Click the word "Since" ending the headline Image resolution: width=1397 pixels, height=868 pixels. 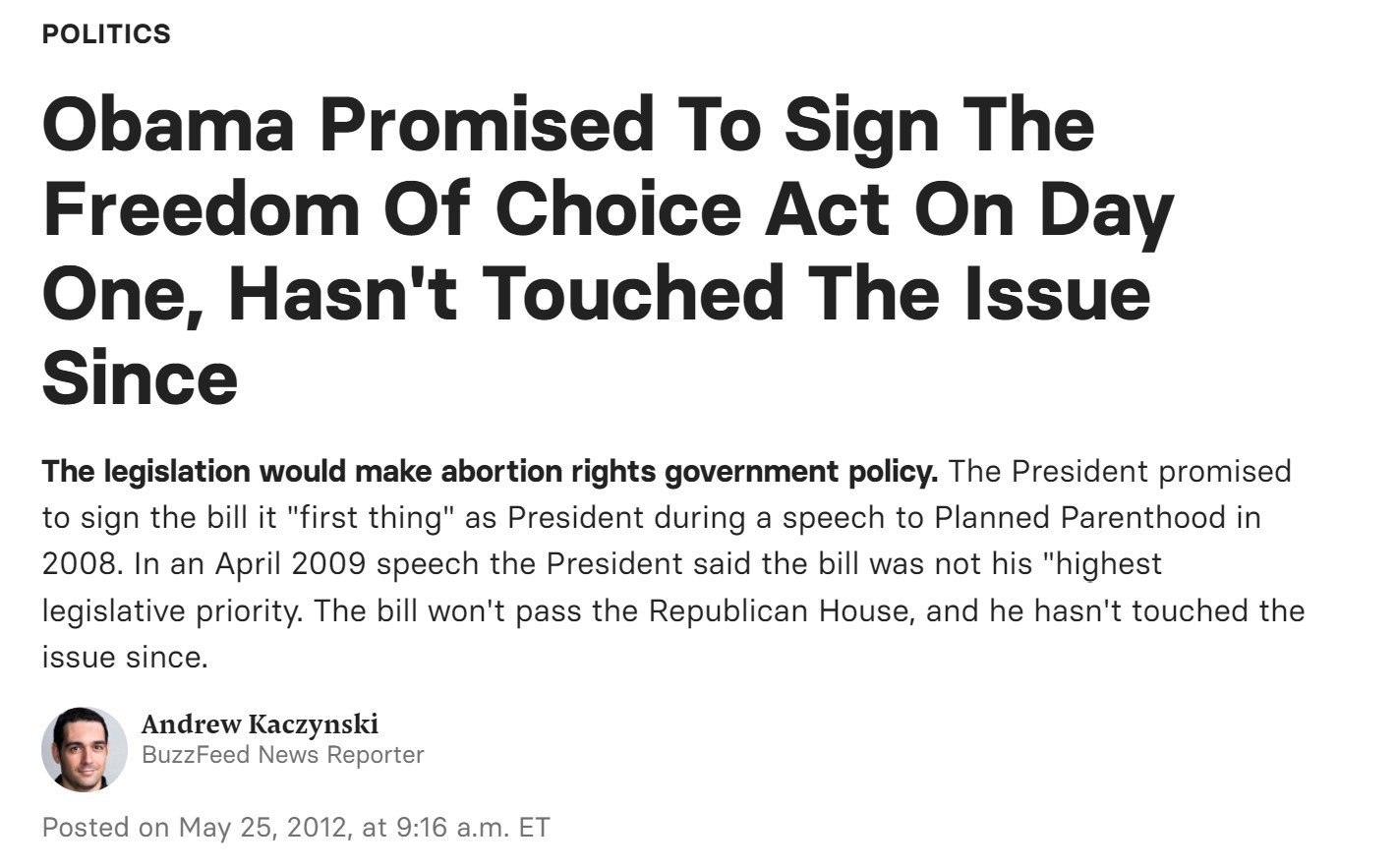140,377
